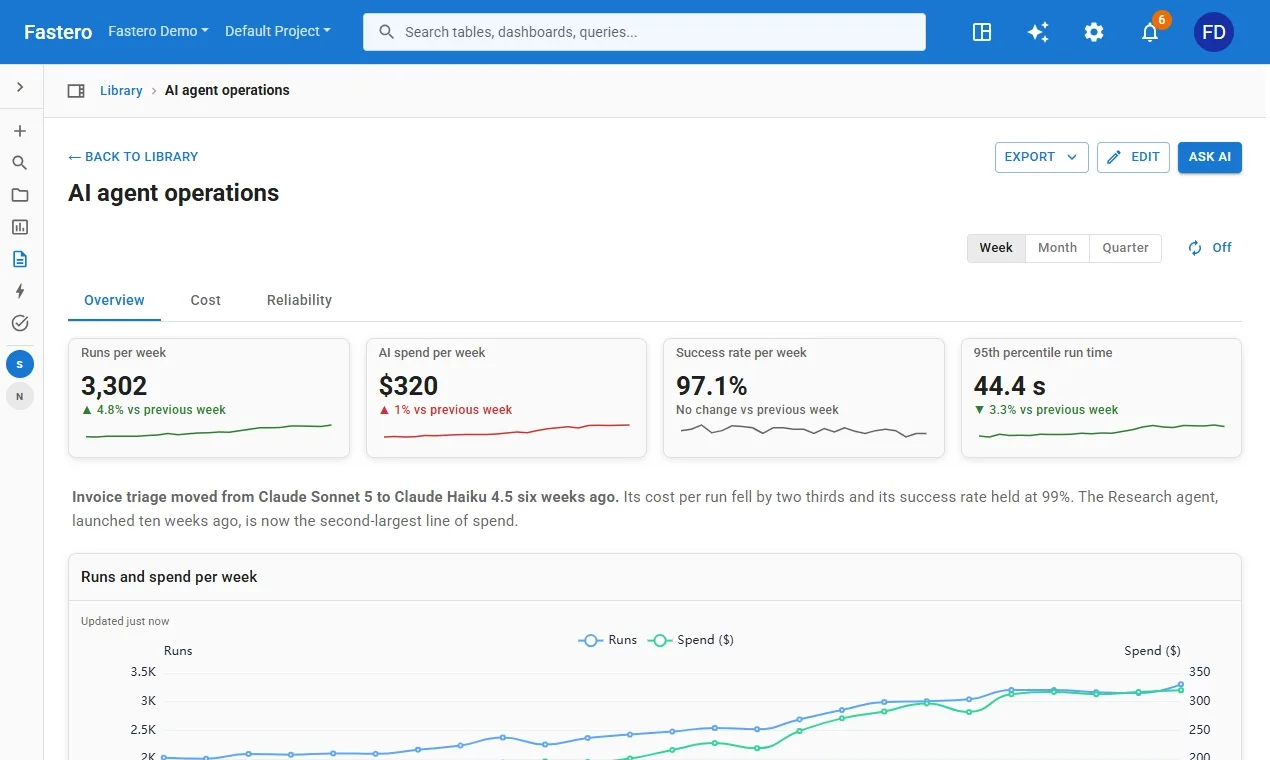This screenshot has height=760, width=1270.
Task: Switch to the Cost tab
Action: [206, 300]
